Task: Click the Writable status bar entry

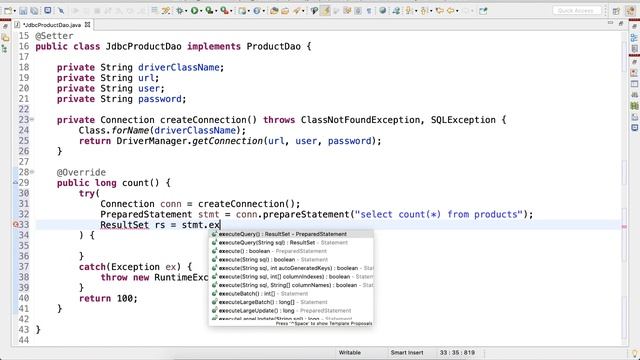Action: 349,353
